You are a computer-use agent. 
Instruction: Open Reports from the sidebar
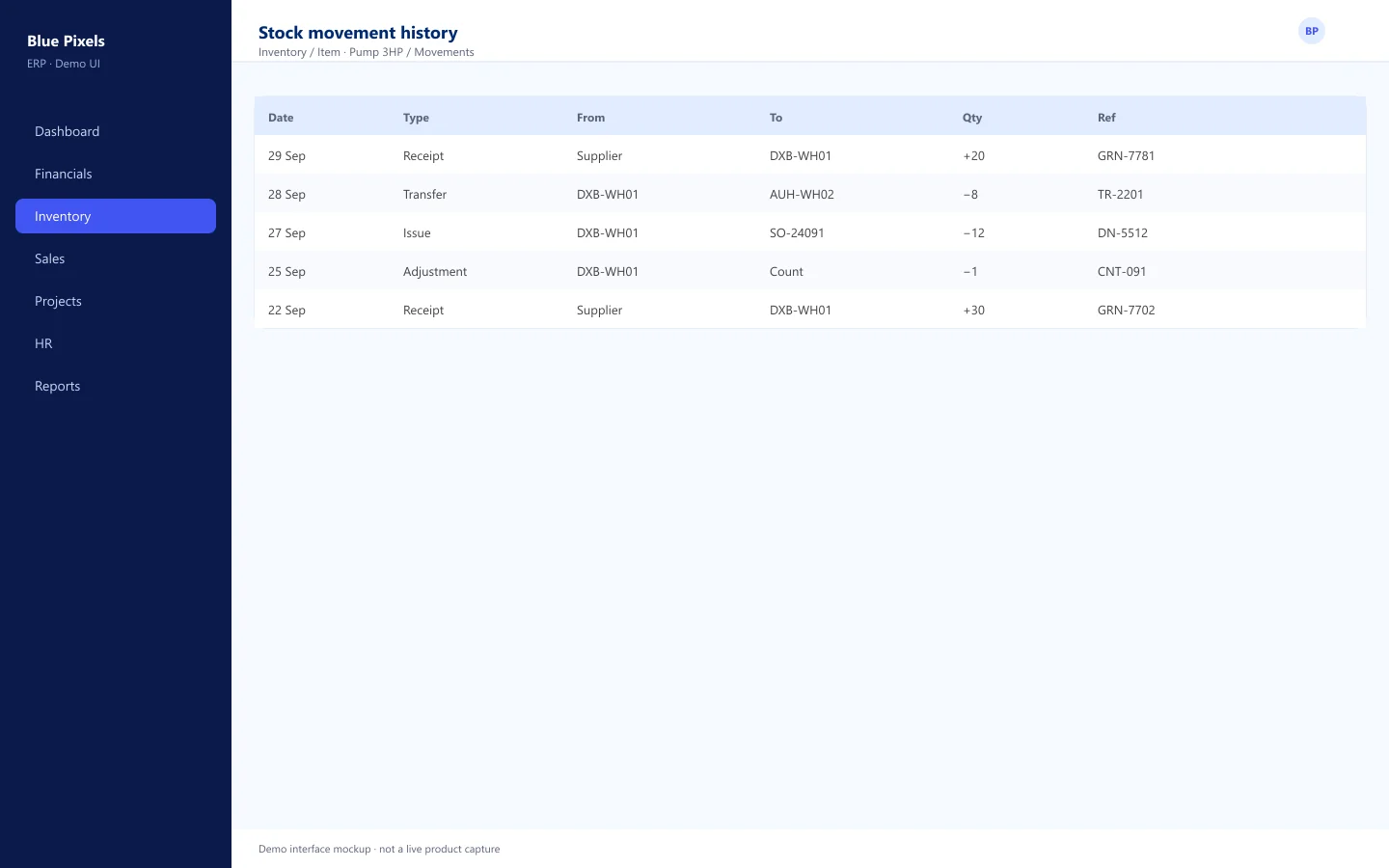click(x=116, y=386)
